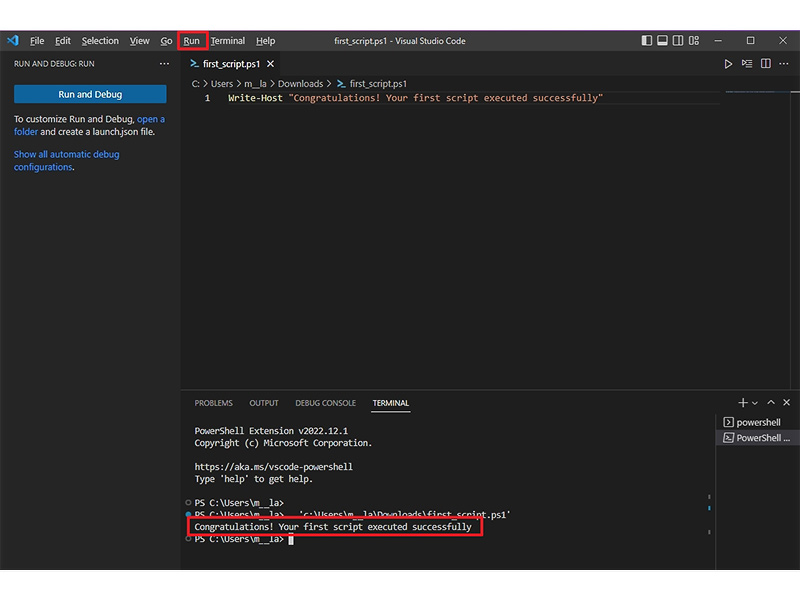Open the Terminal menu
800x600 pixels.
click(x=228, y=41)
